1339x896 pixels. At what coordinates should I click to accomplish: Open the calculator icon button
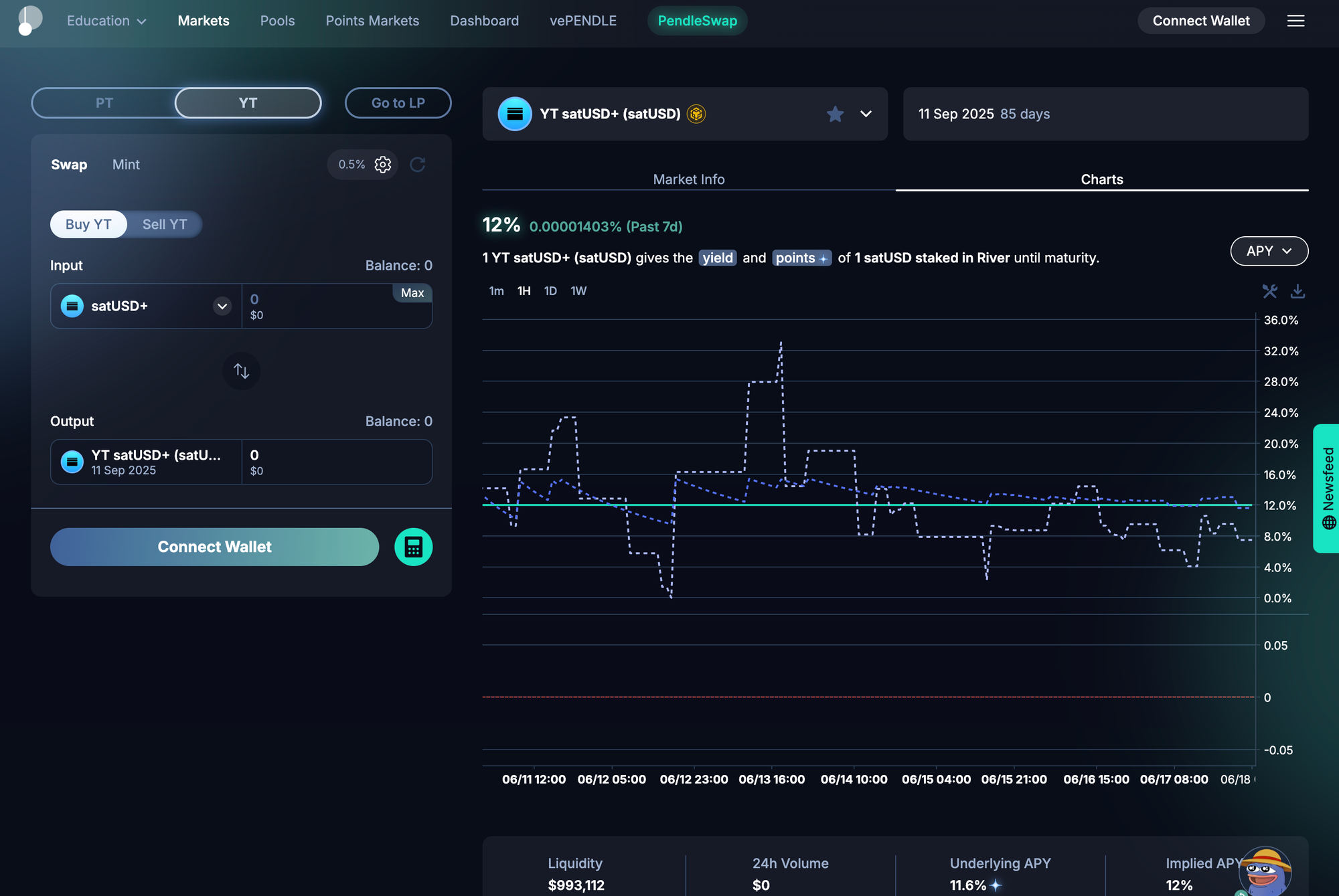point(413,547)
